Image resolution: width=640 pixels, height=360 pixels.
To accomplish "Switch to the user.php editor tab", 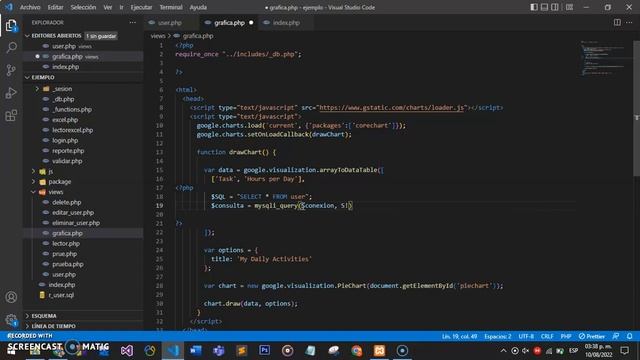I will click(169, 22).
